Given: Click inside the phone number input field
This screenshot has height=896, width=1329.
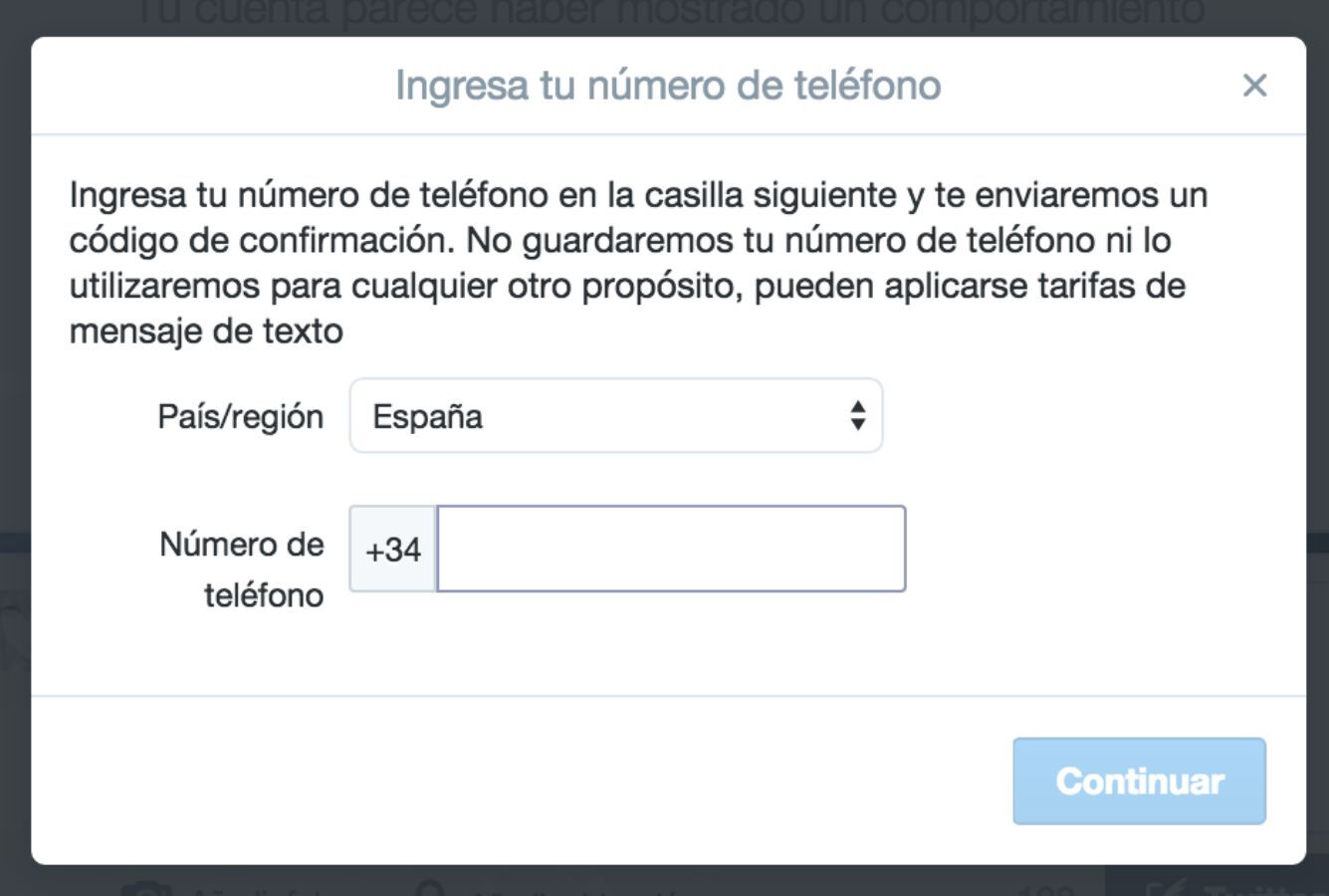Looking at the screenshot, I should click(670, 549).
